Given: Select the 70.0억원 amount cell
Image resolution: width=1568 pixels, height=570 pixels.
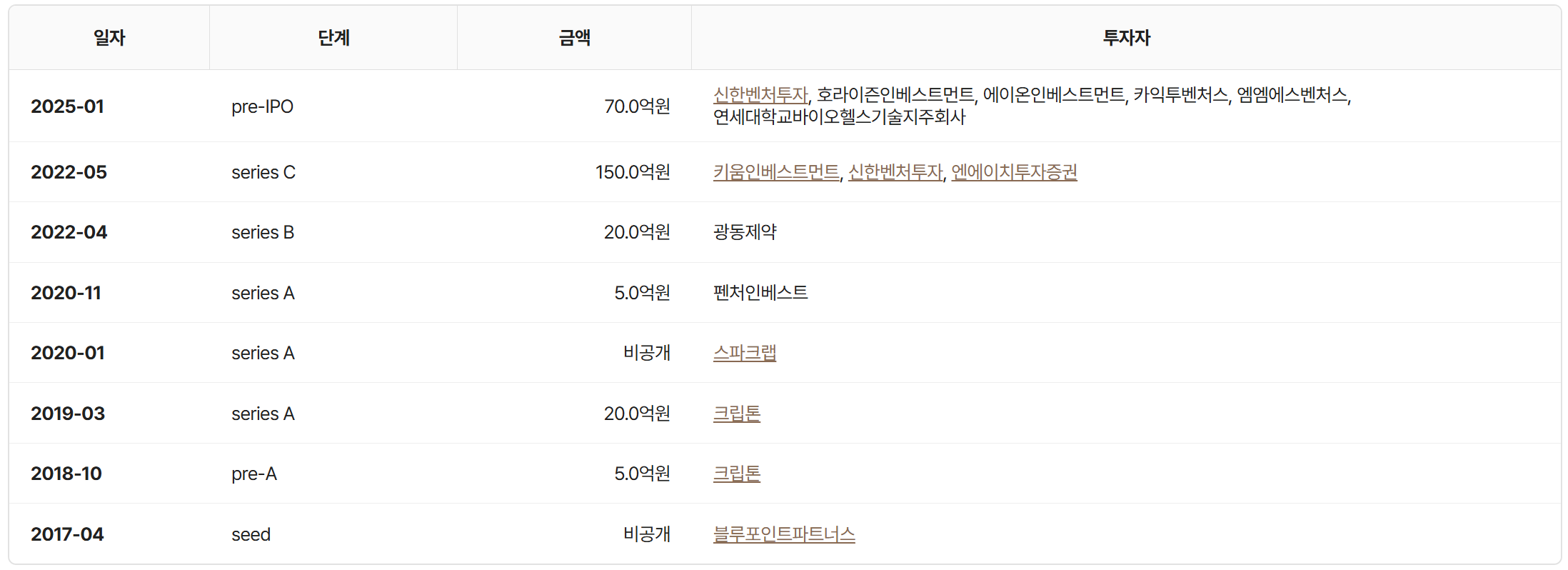Looking at the screenshot, I should pos(636,106).
